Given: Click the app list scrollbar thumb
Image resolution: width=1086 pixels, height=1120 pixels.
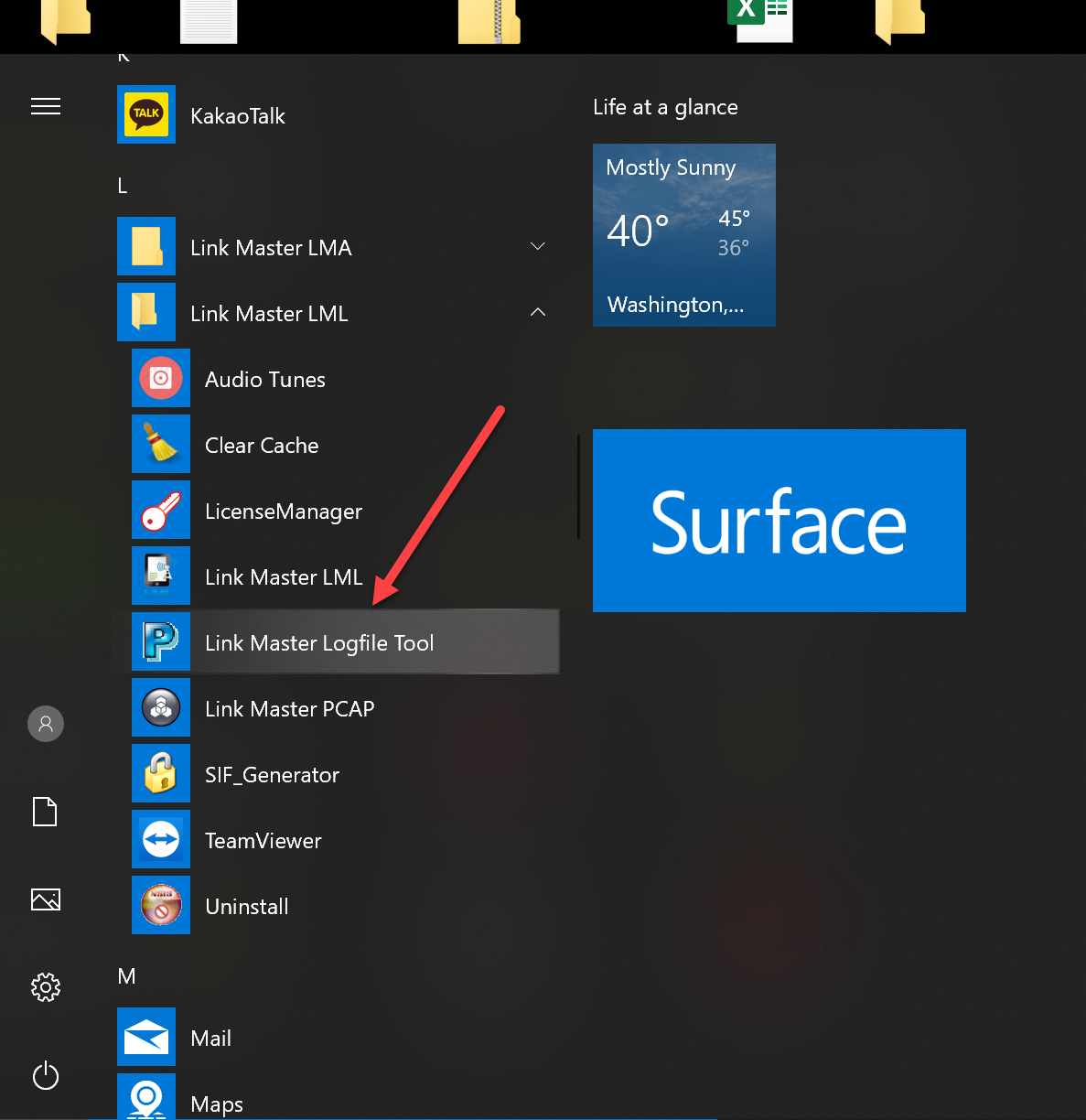Looking at the screenshot, I should click(578, 487).
